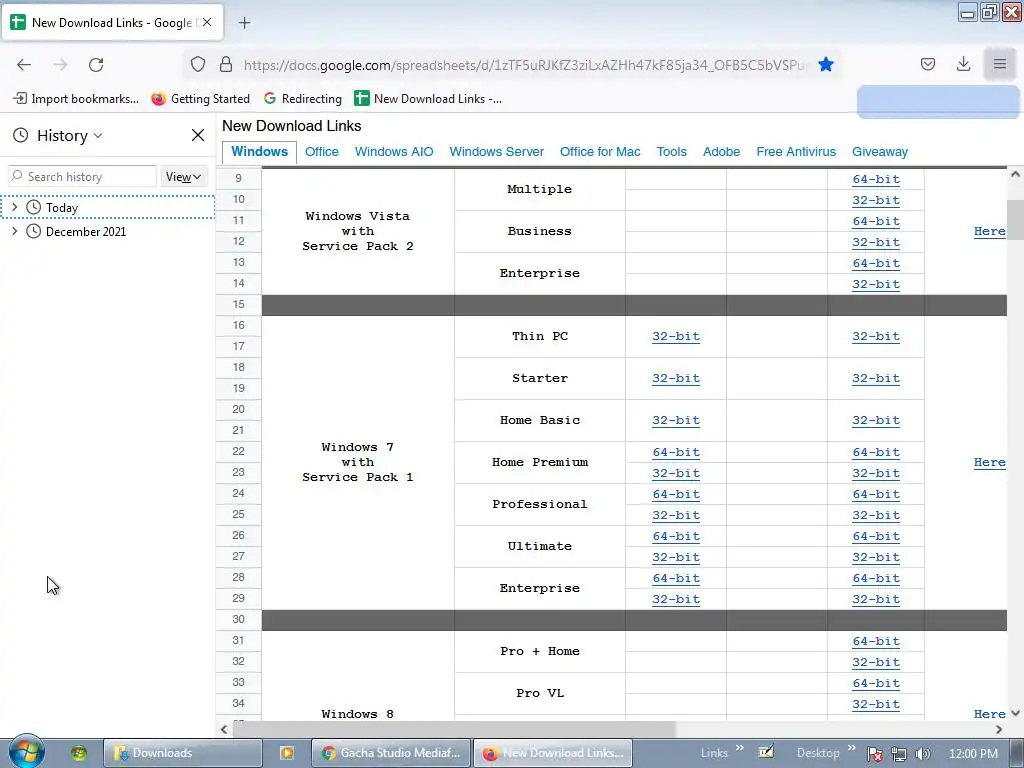This screenshot has height=768, width=1024.
Task: Close the New Download Links tab
Action: (207, 22)
